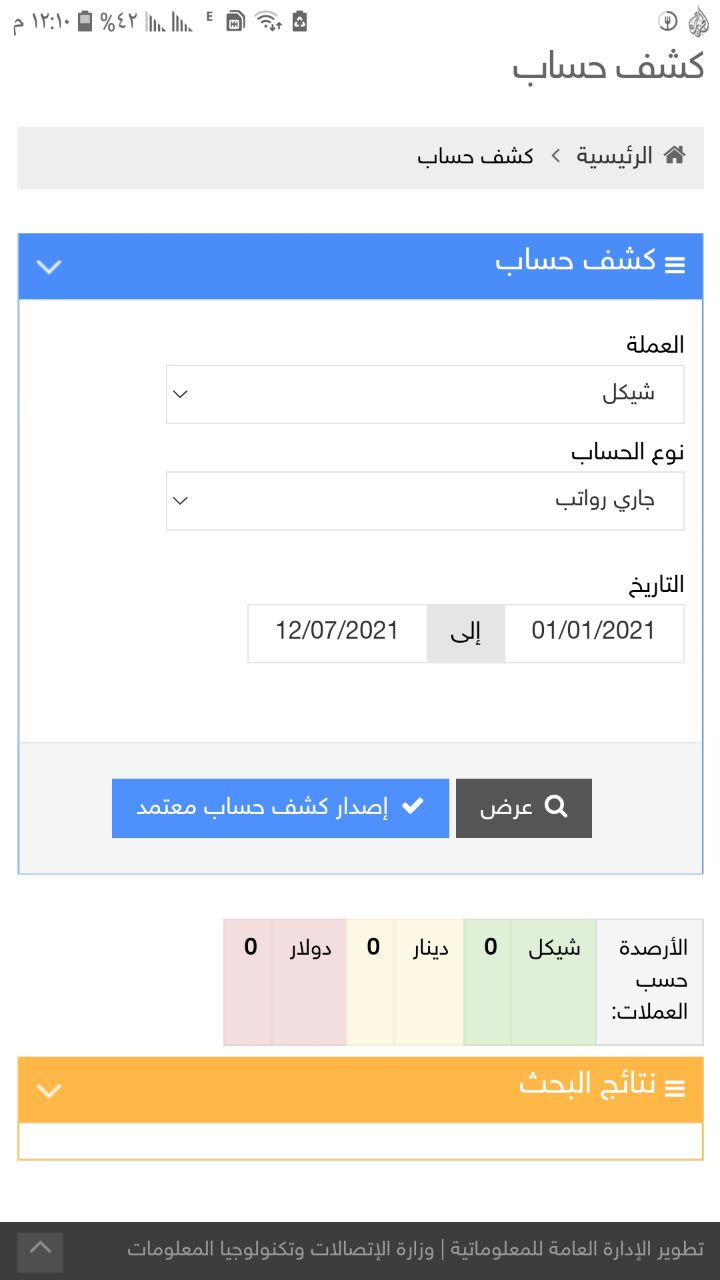
Task: Collapse the blue كشف حساب panel chevron
Action: coord(49,266)
